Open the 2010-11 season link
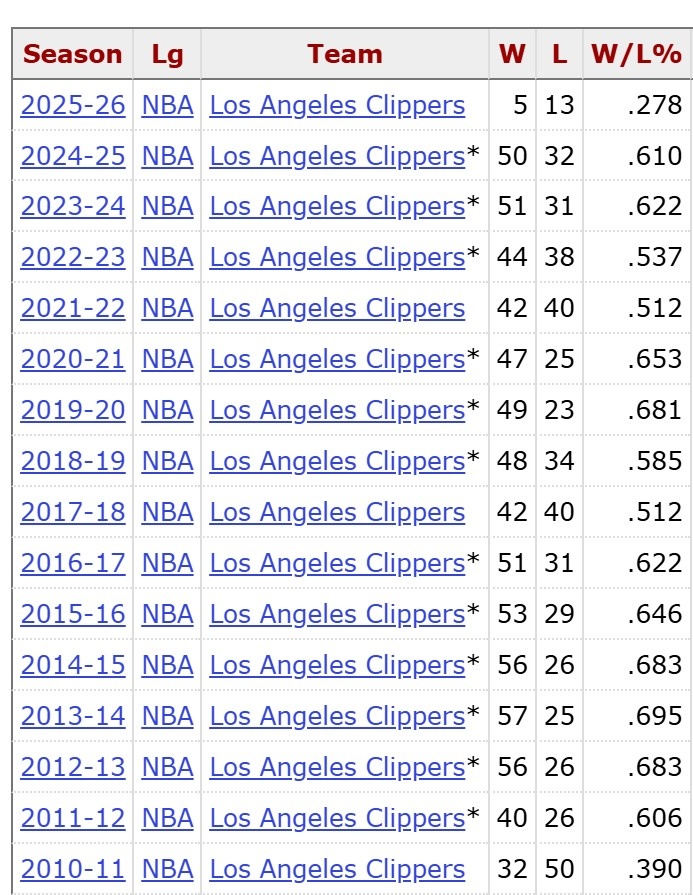The width and height of the screenshot is (693, 895). point(73,869)
